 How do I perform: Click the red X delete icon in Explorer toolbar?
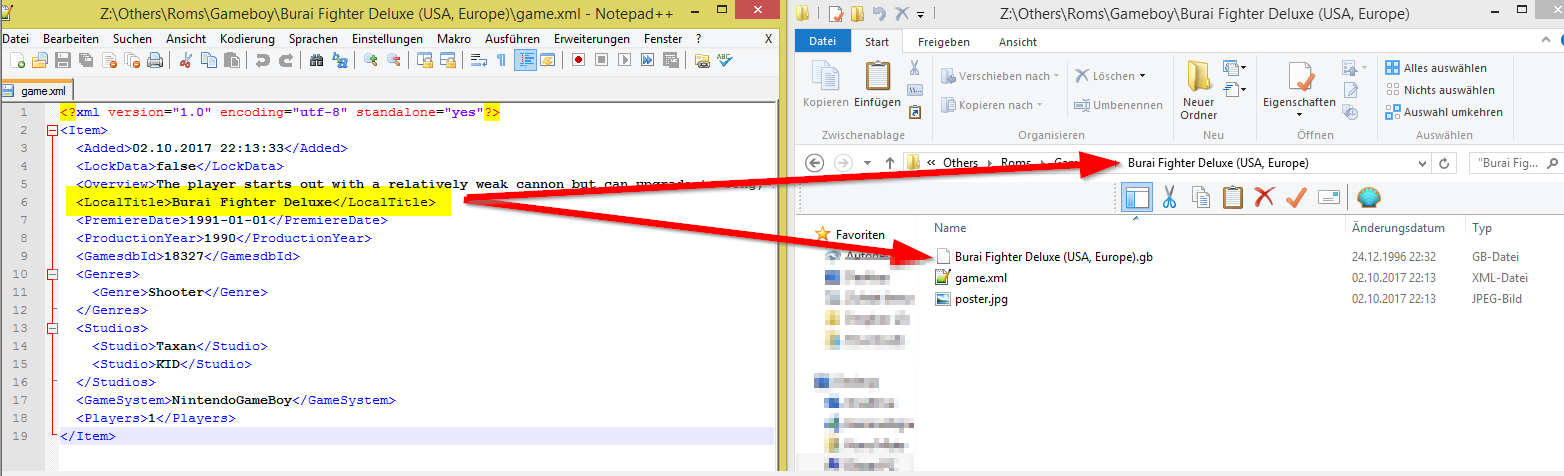coord(1264,197)
